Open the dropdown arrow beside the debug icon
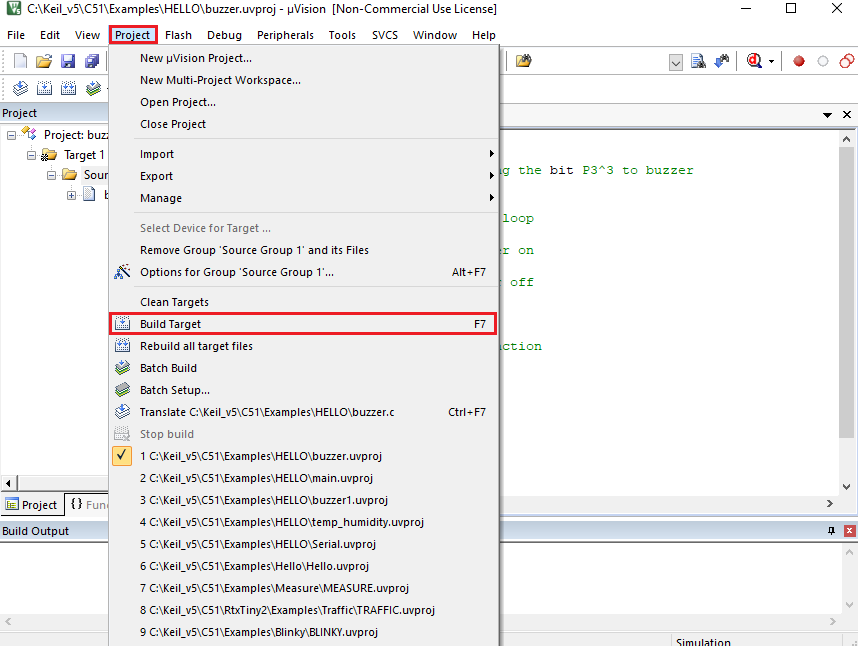Image resolution: width=858 pixels, height=646 pixels. [x=771, y=61]
